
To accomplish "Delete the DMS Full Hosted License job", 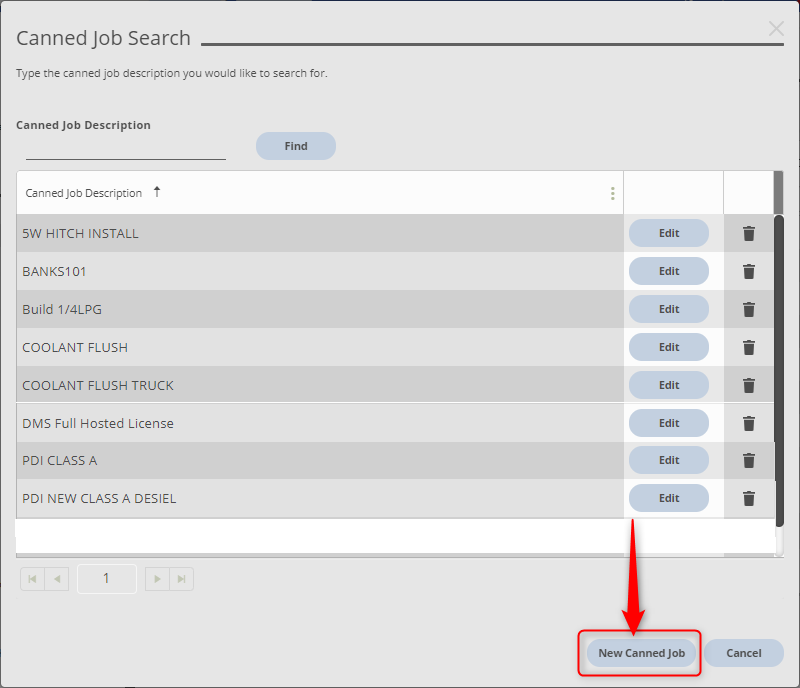I will tap(749, 423).
